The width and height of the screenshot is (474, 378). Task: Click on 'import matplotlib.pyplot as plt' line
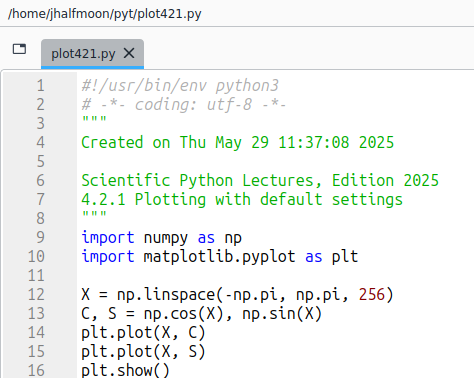click(x=220, y=257)
